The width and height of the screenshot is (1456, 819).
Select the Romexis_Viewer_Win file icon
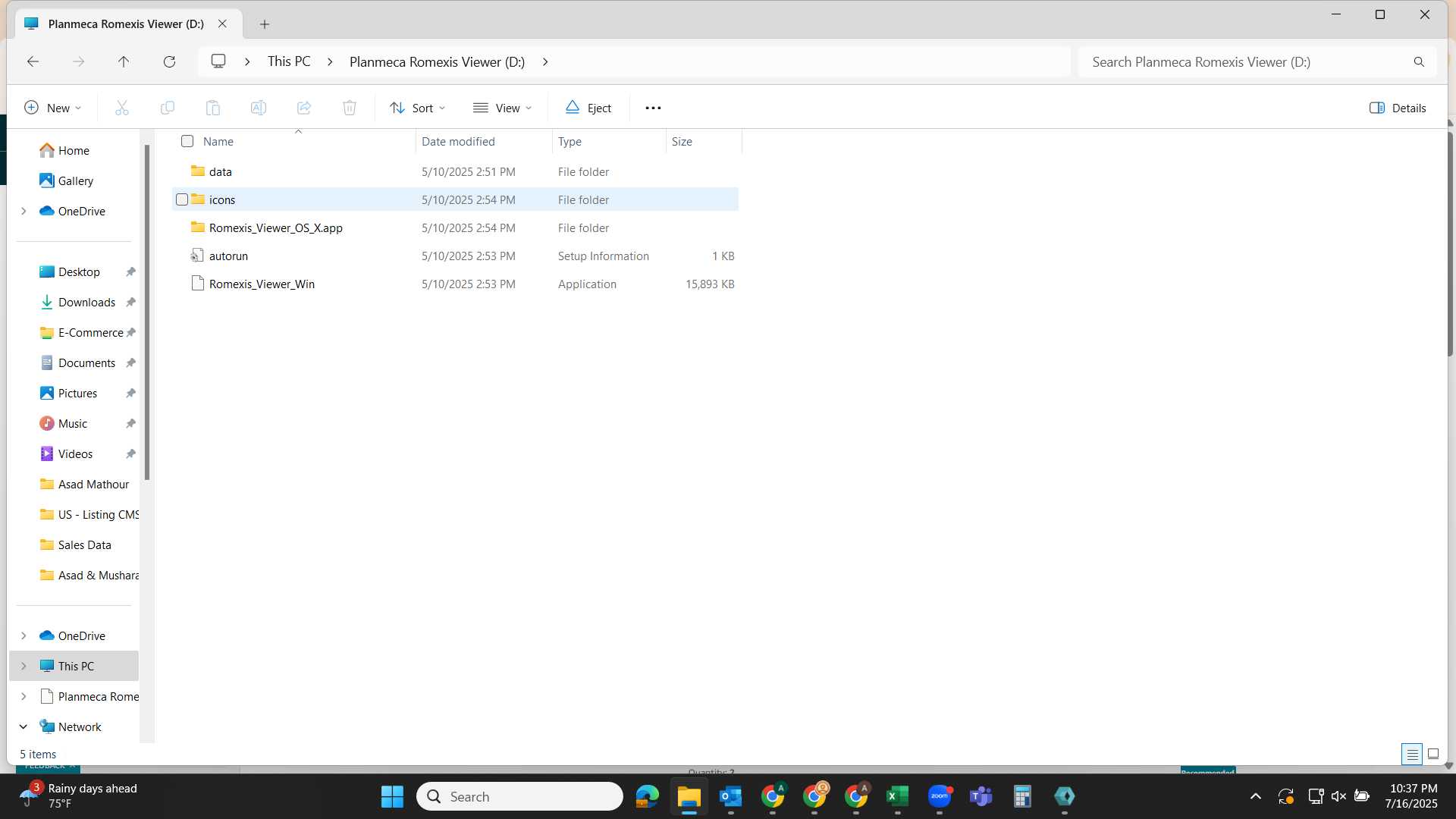198,284
